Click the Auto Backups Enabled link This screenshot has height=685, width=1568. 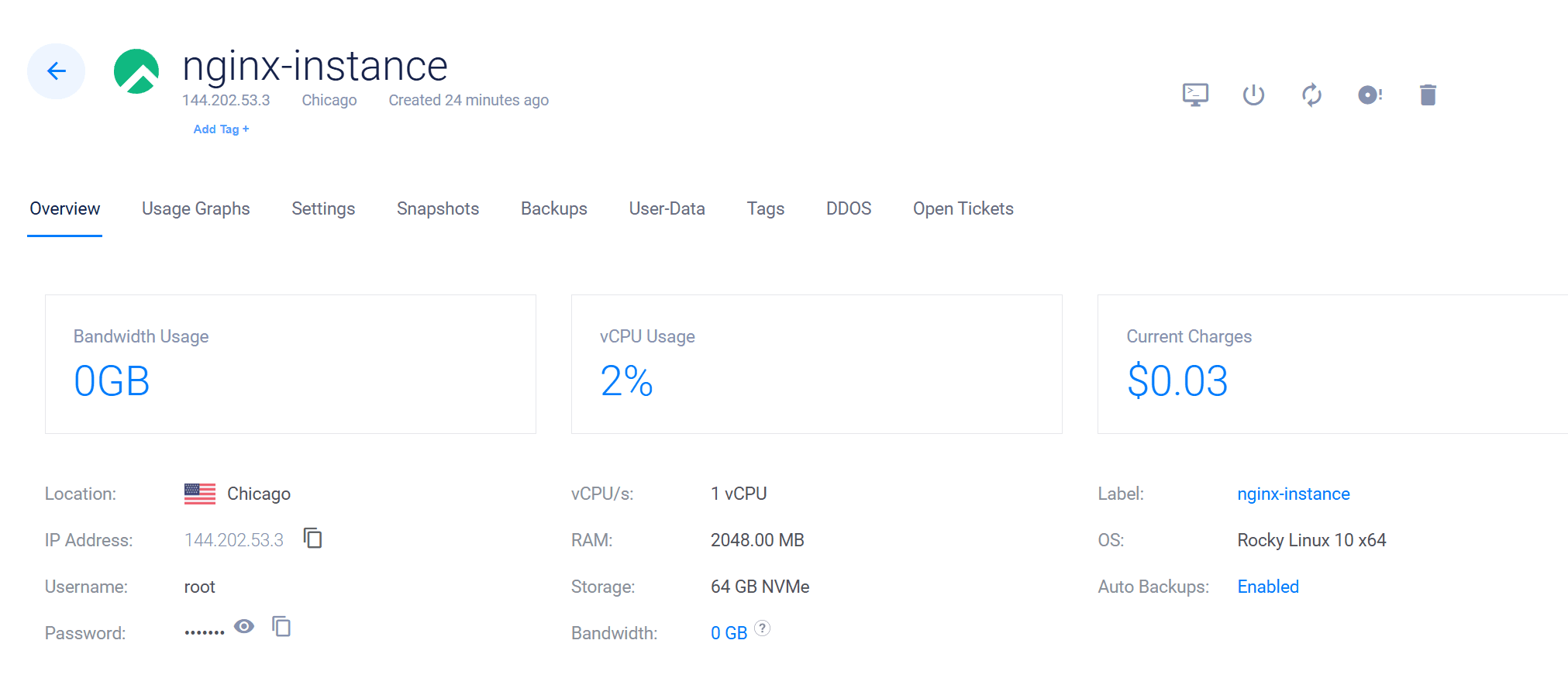point(1268,587)
